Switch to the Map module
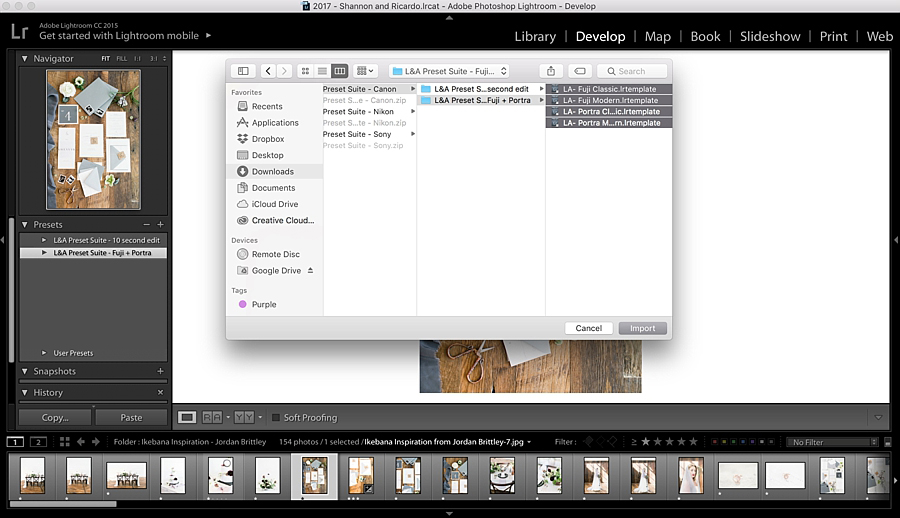This screenshot has width=900, height=518. tap(658, 36)
